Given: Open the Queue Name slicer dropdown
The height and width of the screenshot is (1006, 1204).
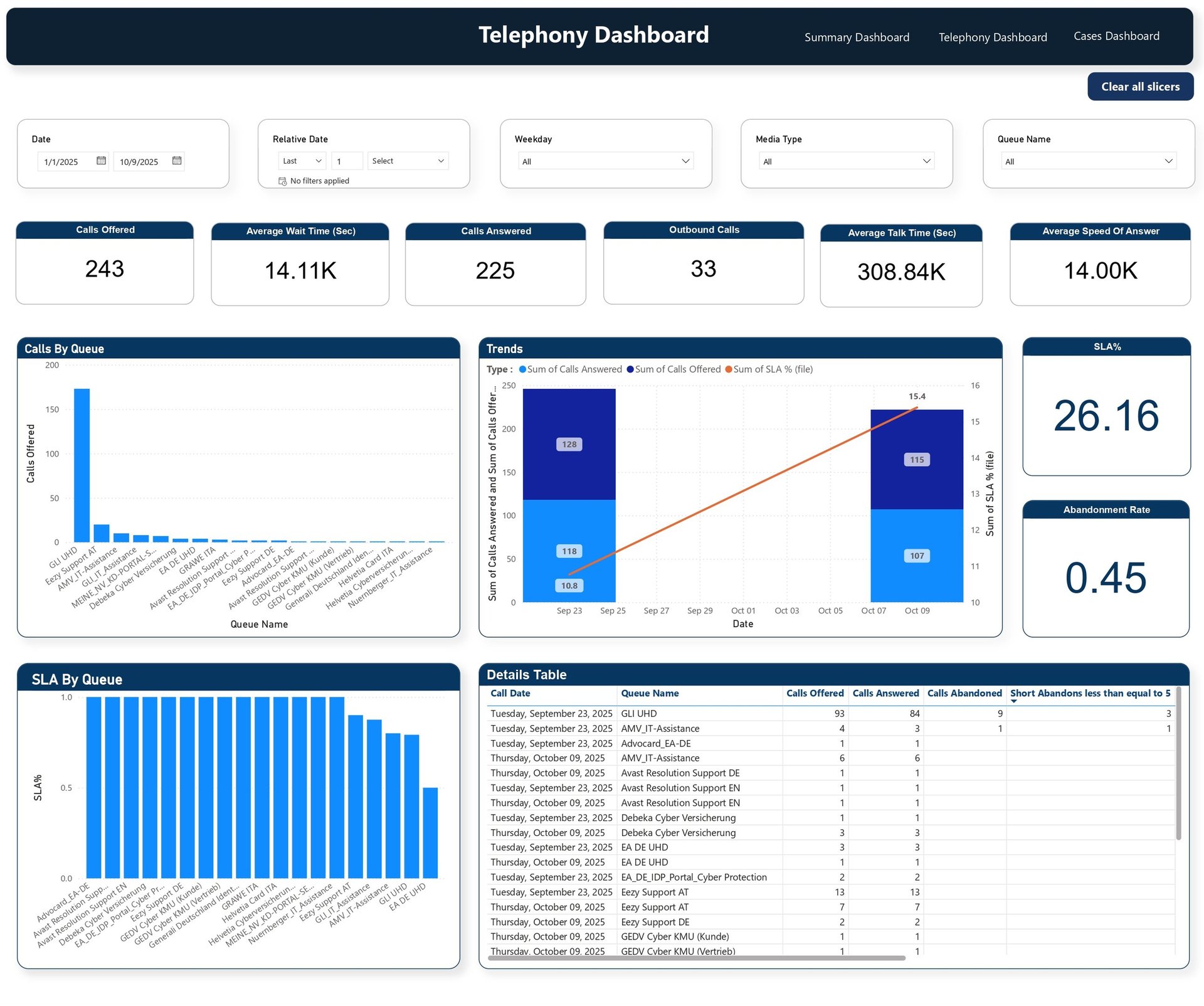Looking at the screenshot, I should point(1168,161).
